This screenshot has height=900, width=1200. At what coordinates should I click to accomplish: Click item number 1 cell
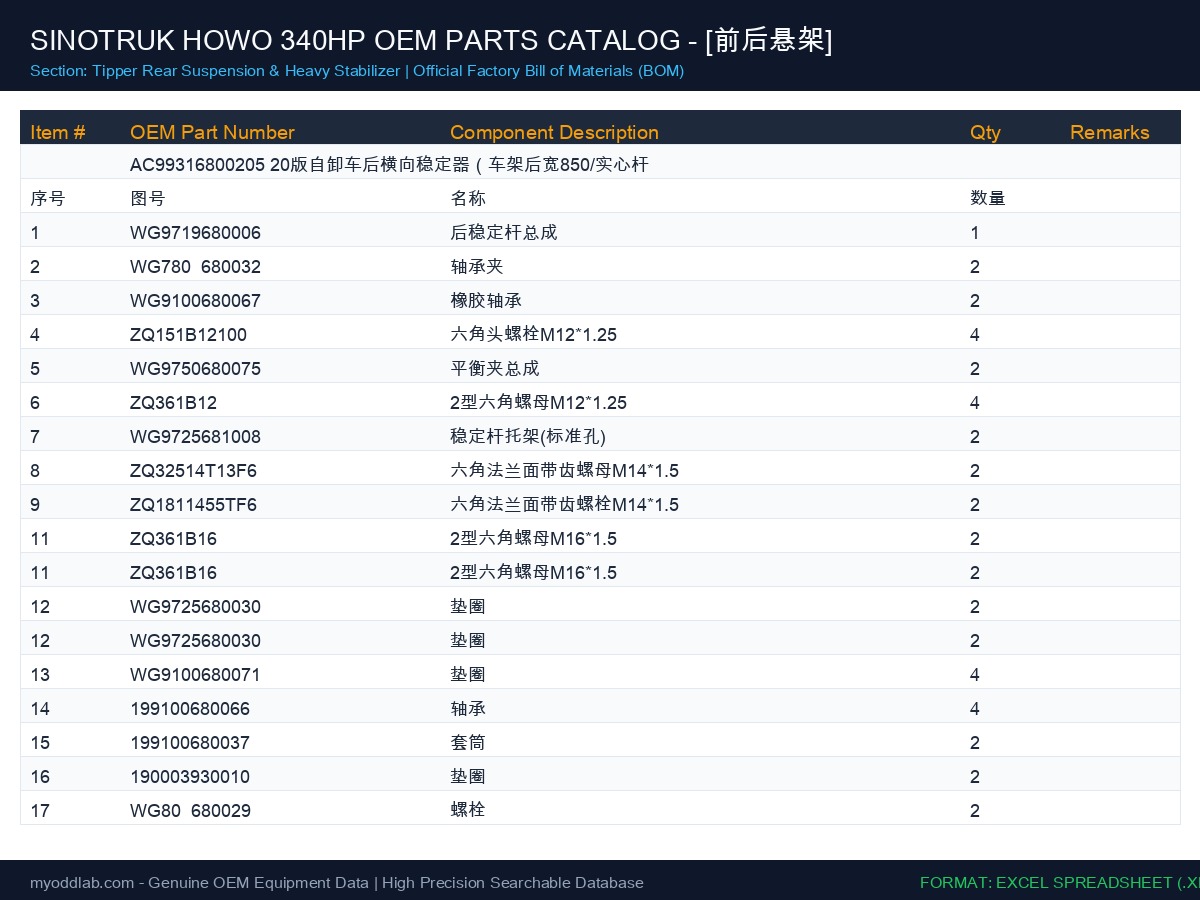pos(35,233)
